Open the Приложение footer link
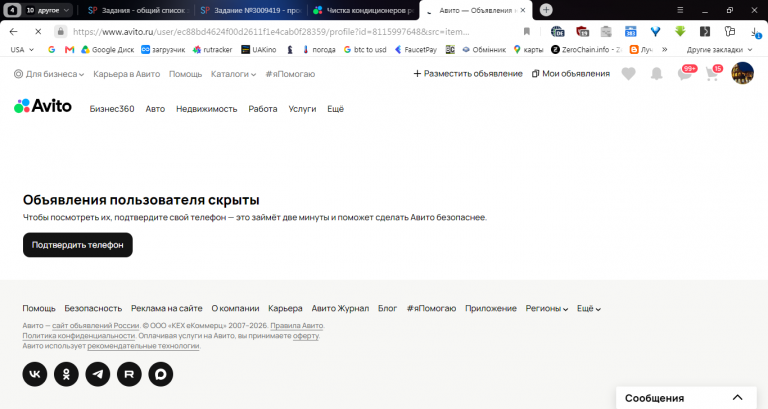 pyautogui.click(x=491, y=308)
